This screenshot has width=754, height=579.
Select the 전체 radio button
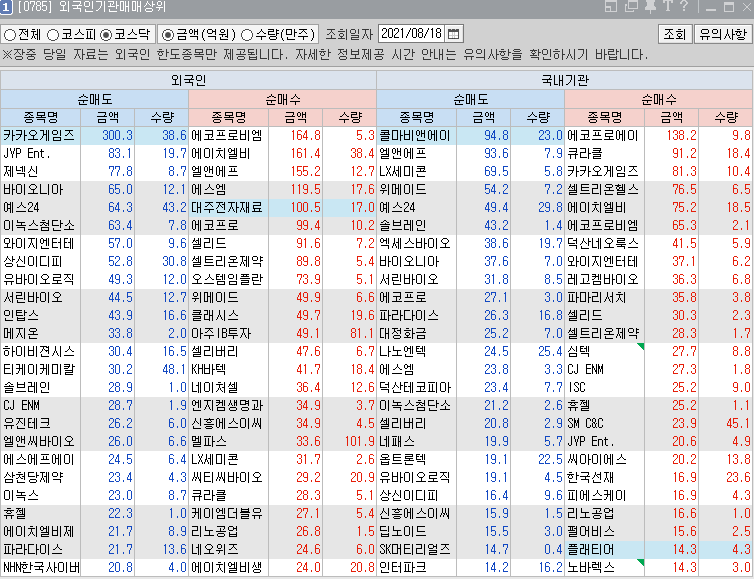[x=10, y=35]
